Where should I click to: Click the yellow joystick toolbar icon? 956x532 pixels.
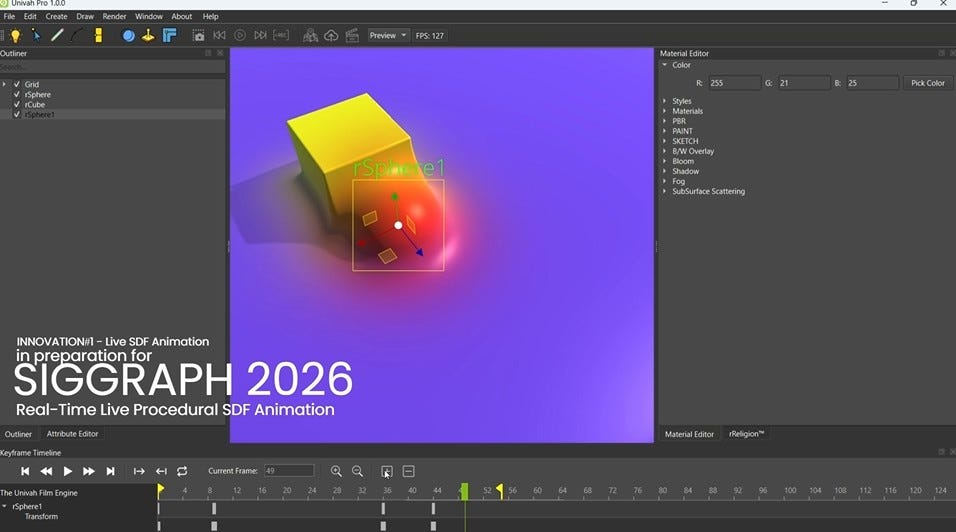coord(148,35)
